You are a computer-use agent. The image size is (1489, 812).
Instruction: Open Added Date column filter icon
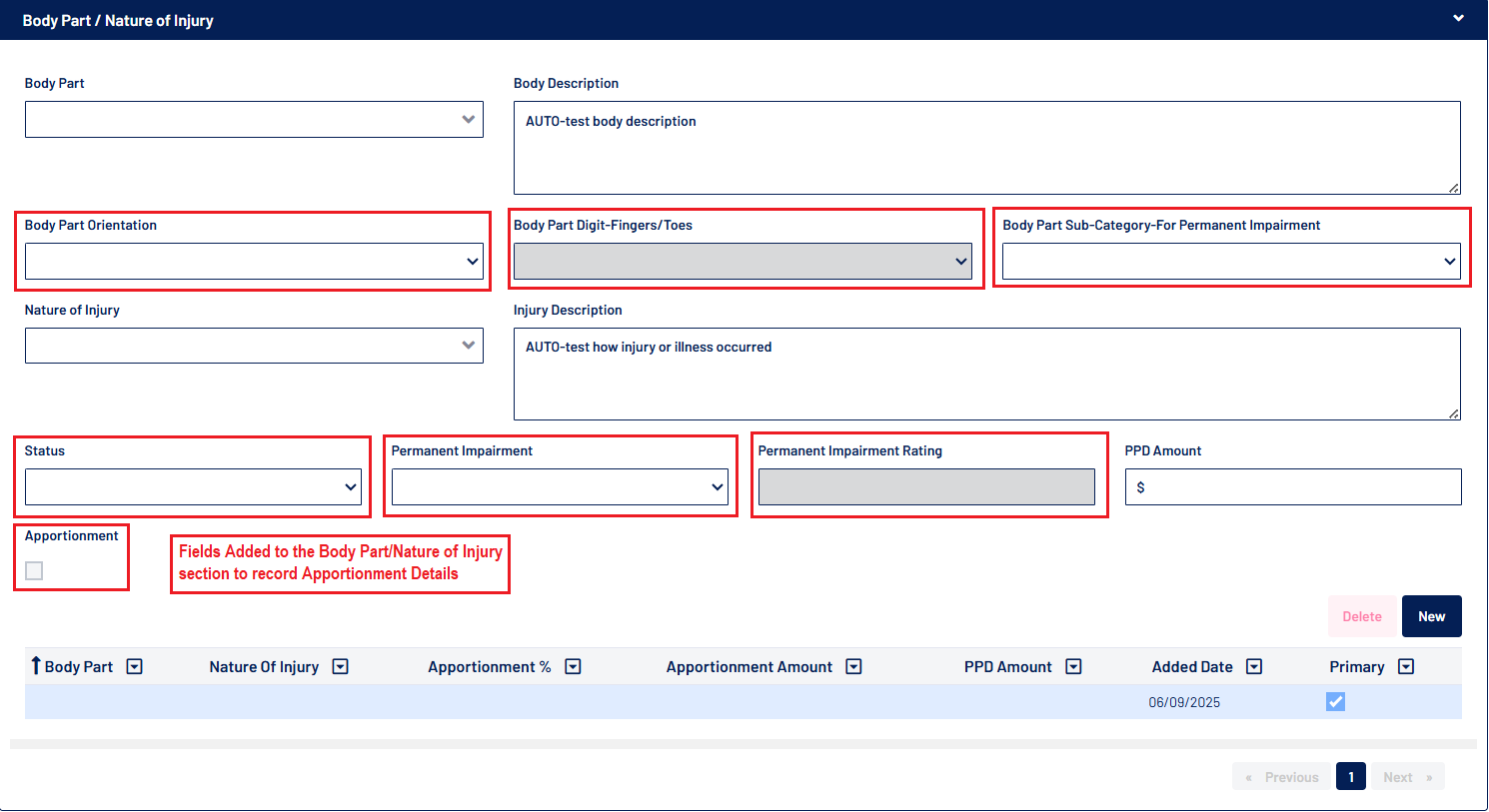[x=1254, y=667]
